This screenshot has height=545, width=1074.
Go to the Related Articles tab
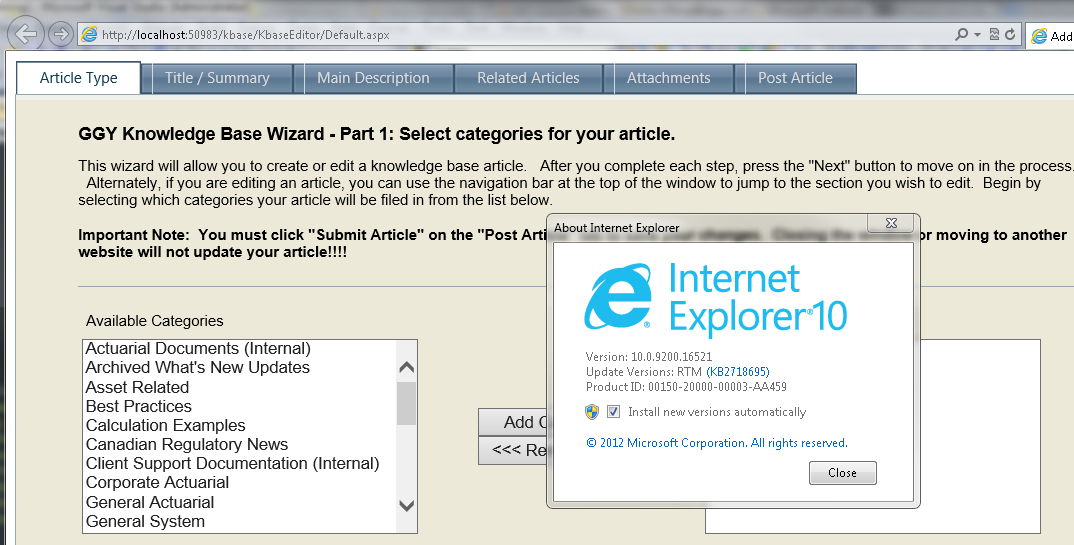point(528,78)
